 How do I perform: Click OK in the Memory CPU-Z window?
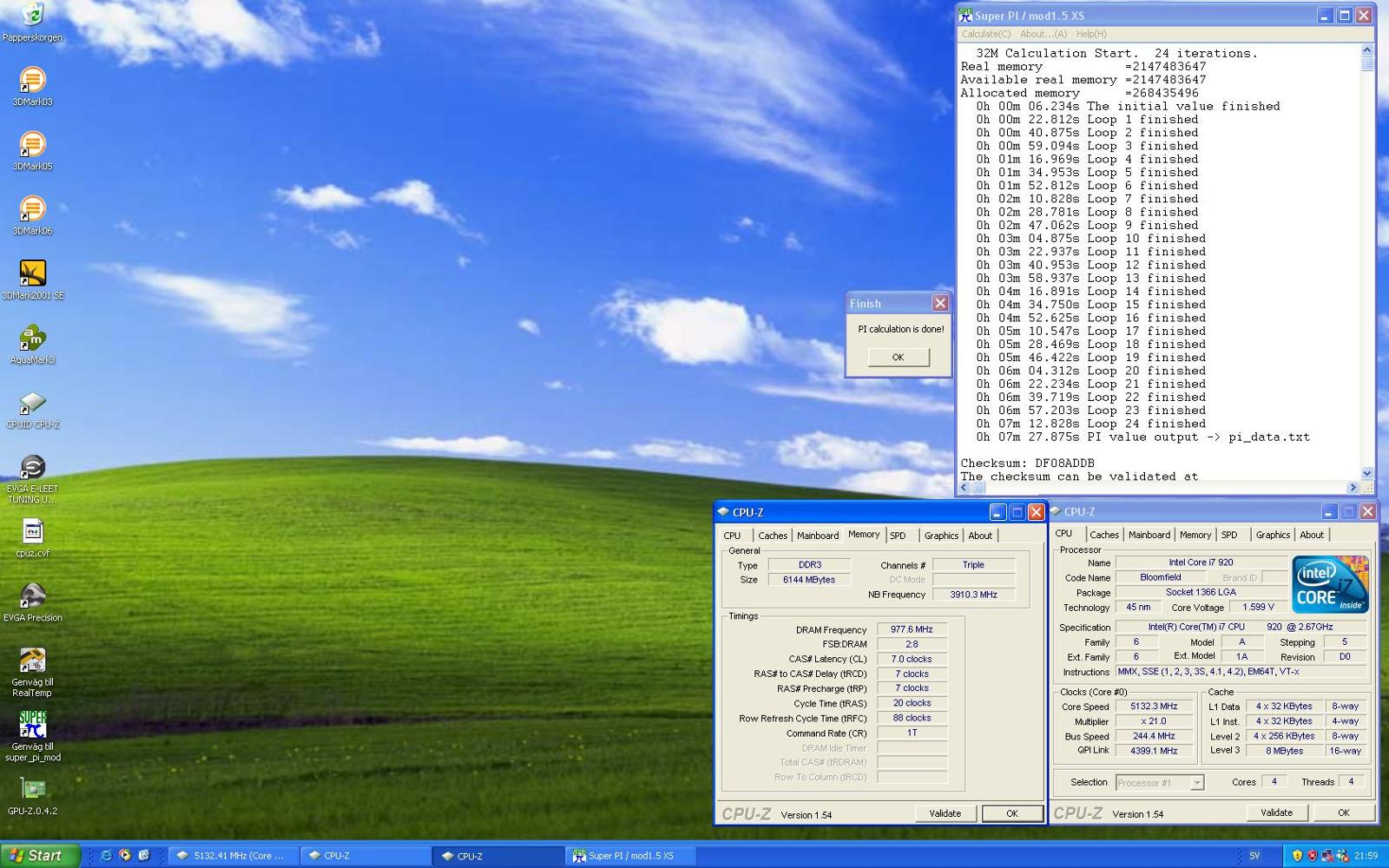click(x=1011, y=813)
